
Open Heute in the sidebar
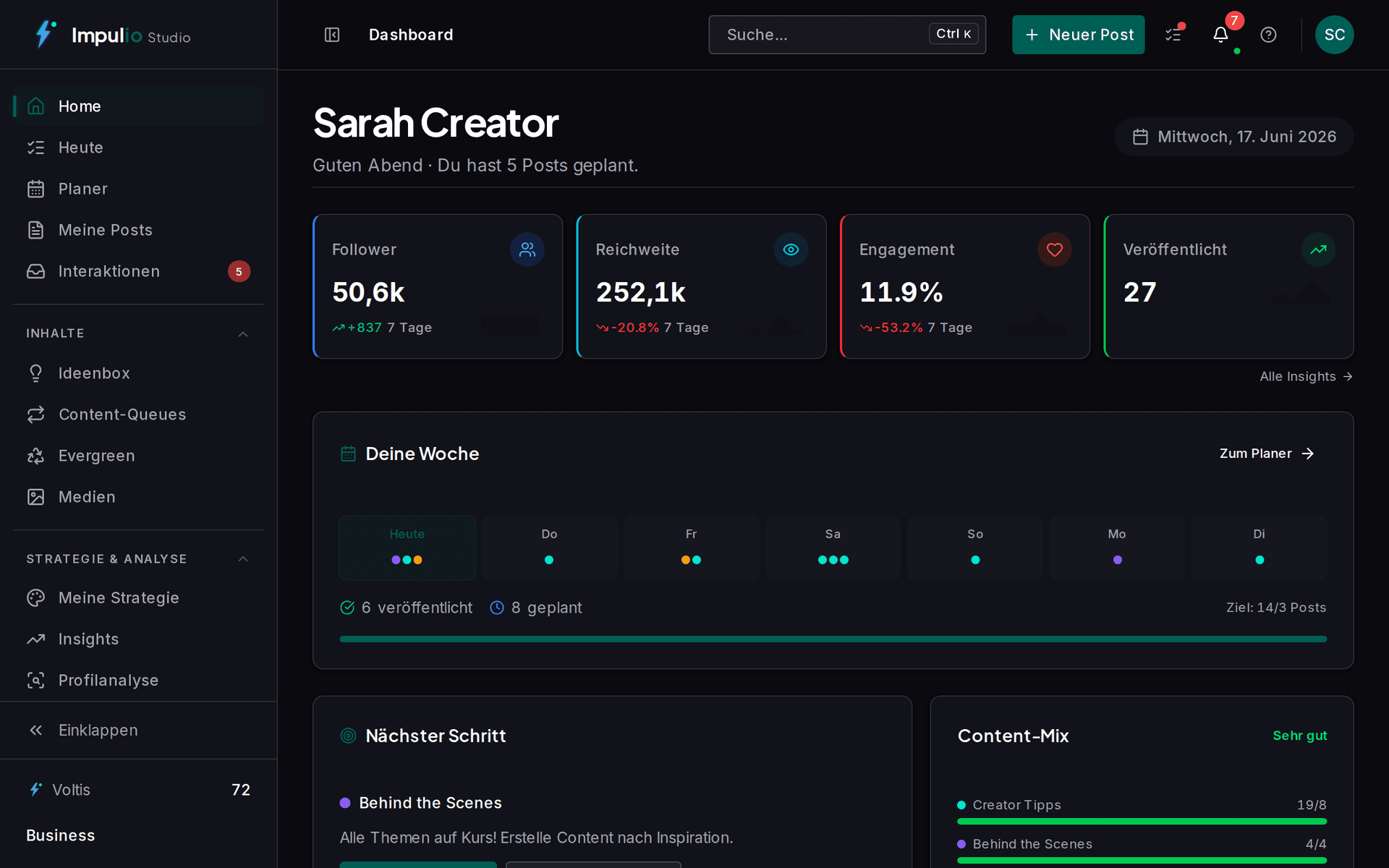(x=138, y=148)
